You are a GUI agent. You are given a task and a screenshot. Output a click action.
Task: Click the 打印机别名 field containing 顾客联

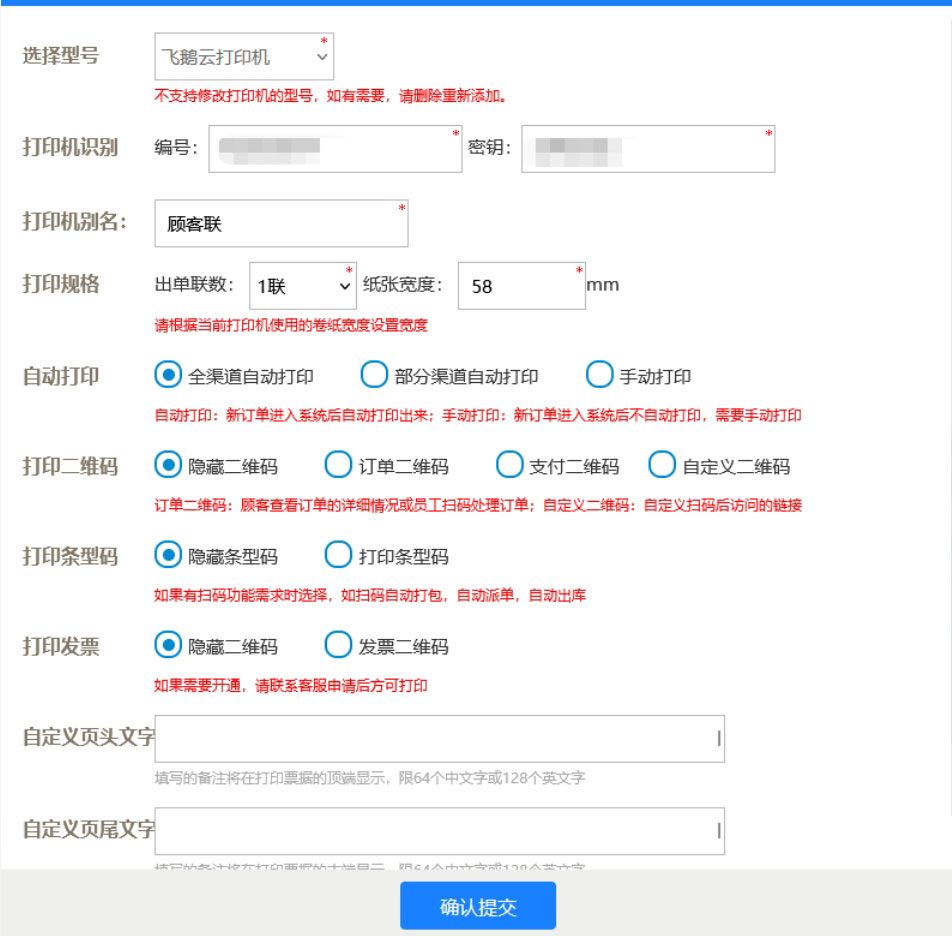point(281,225)
